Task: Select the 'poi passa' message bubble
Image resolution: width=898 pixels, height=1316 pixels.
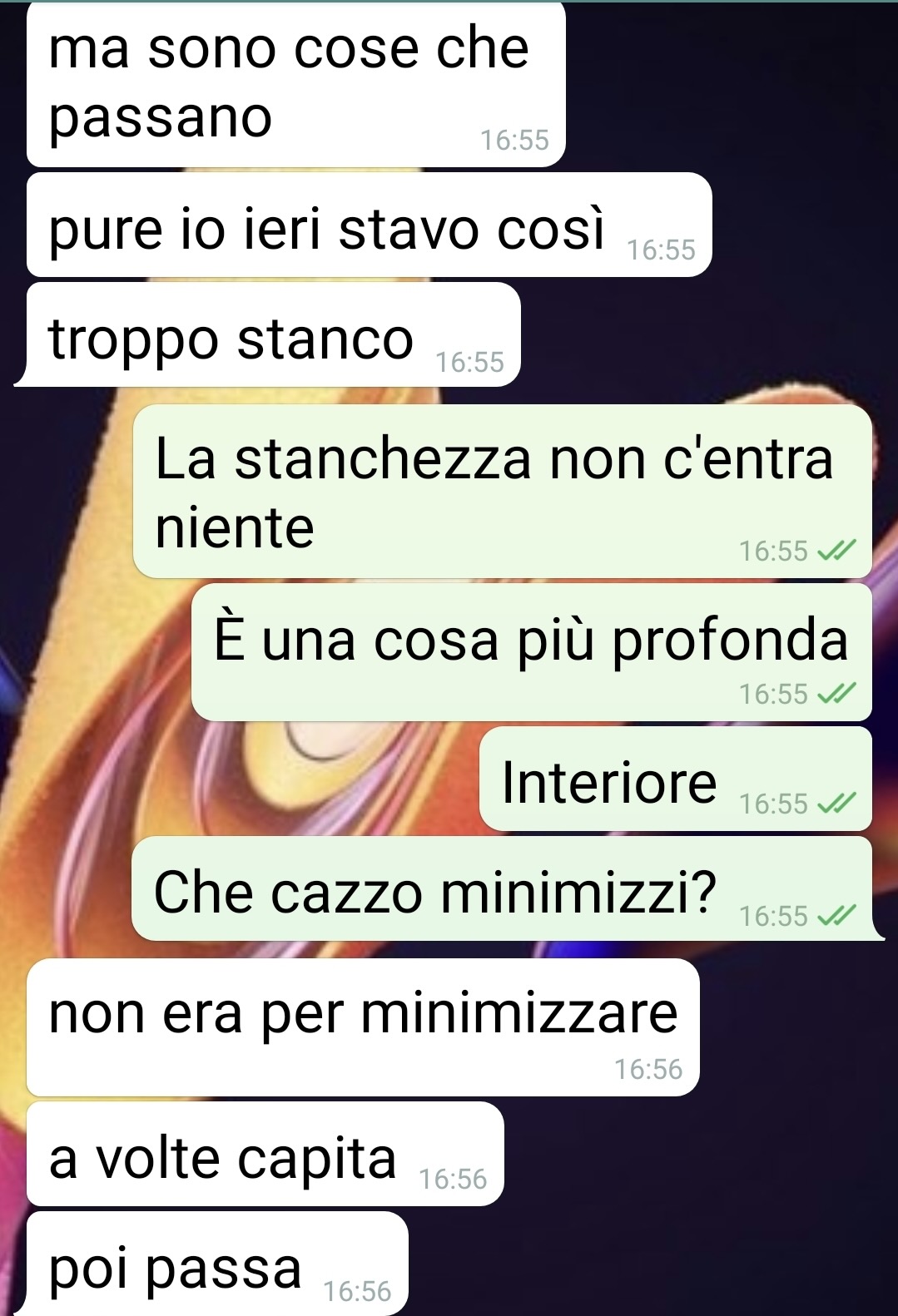Action: coord(215,1264)
